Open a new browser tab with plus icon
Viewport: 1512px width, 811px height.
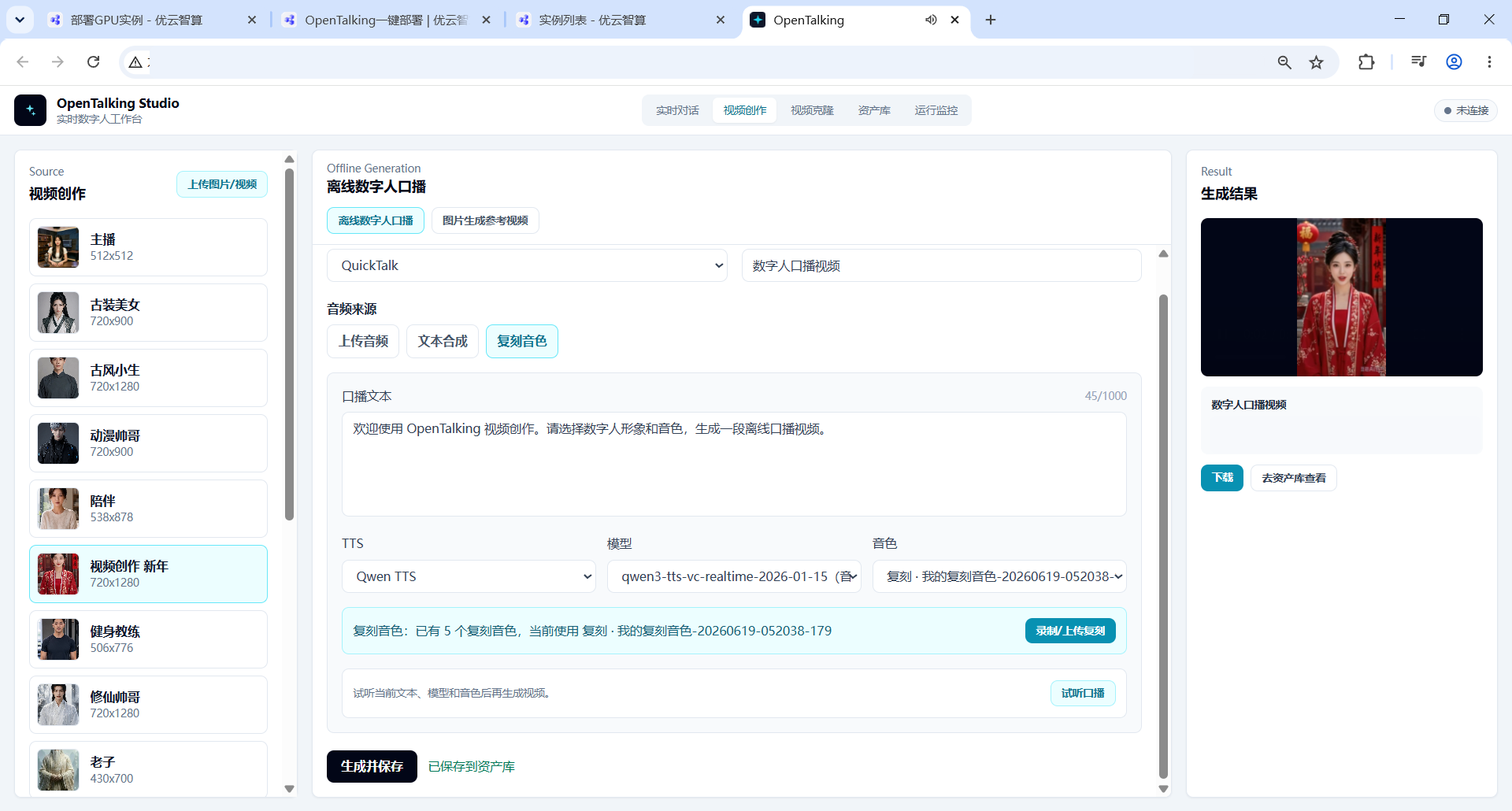(991, 20)
